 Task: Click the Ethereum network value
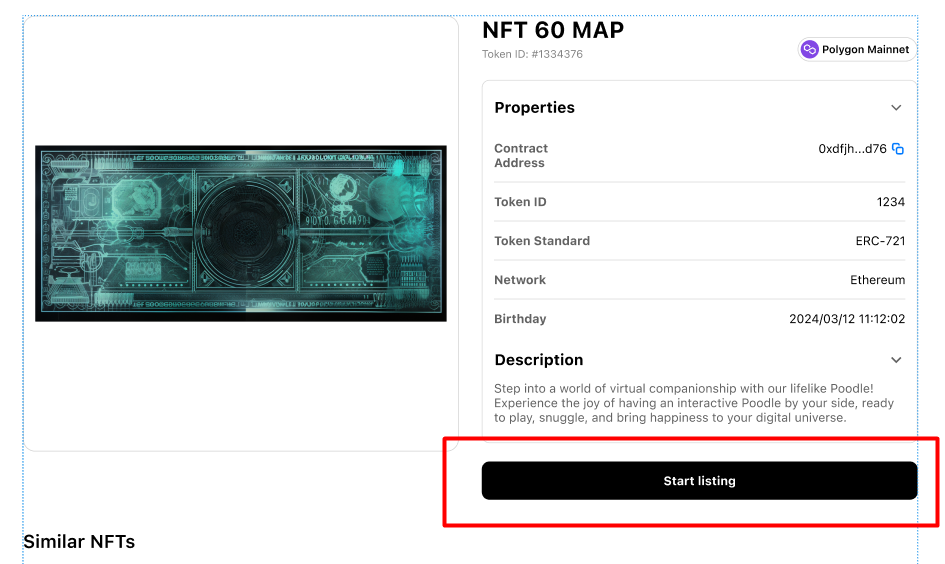coord(877,280)
